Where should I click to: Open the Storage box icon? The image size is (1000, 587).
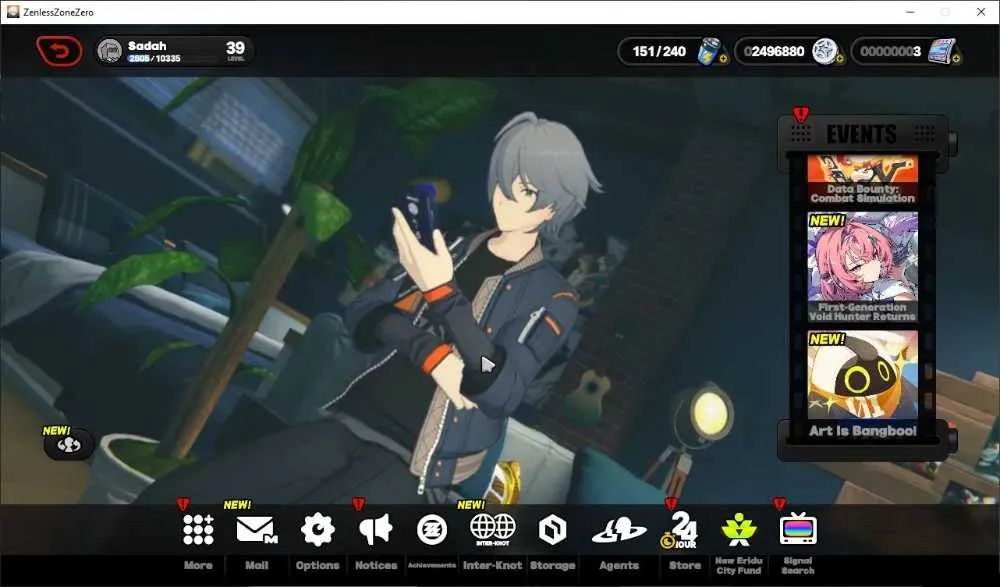[552, 530]
